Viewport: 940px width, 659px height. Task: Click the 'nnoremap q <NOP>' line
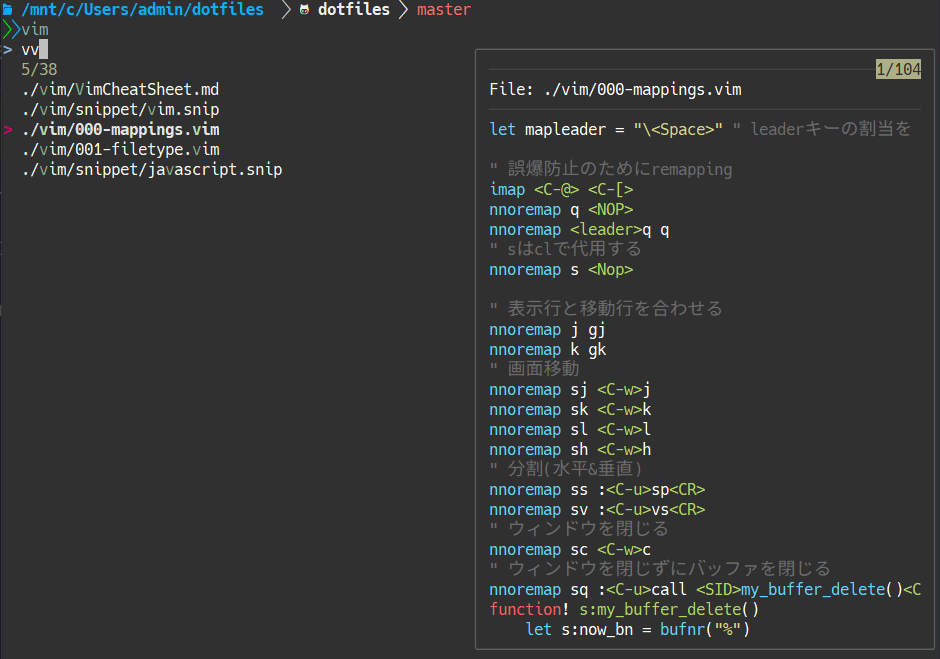click(x=561, y=209)
